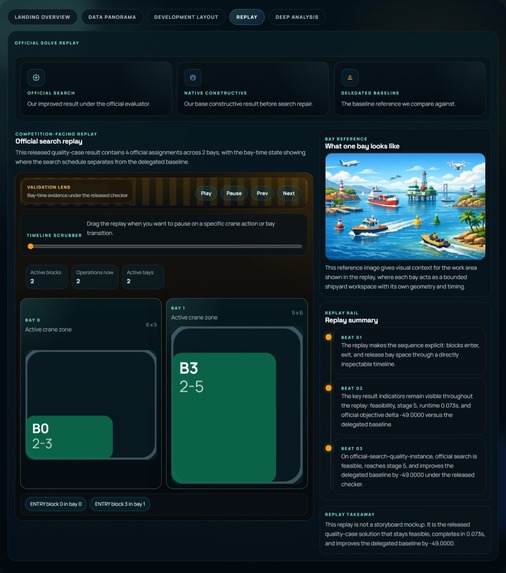
Task: Open the bay reference harbor image
Action: pyautogui.click(x=405, y=206)
